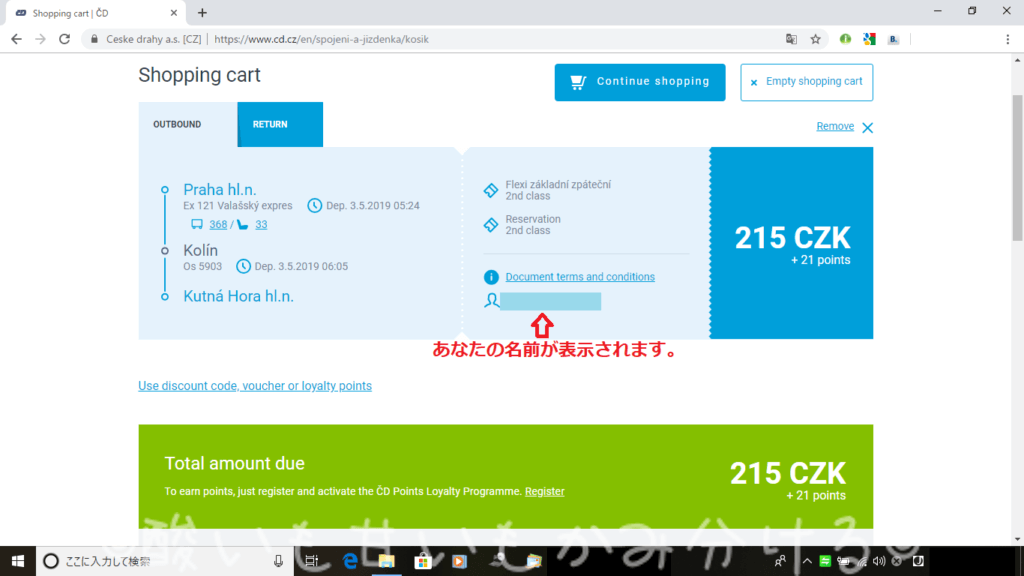Click the X icon beside Remove
1024x576 pixels.
[867, 127]
